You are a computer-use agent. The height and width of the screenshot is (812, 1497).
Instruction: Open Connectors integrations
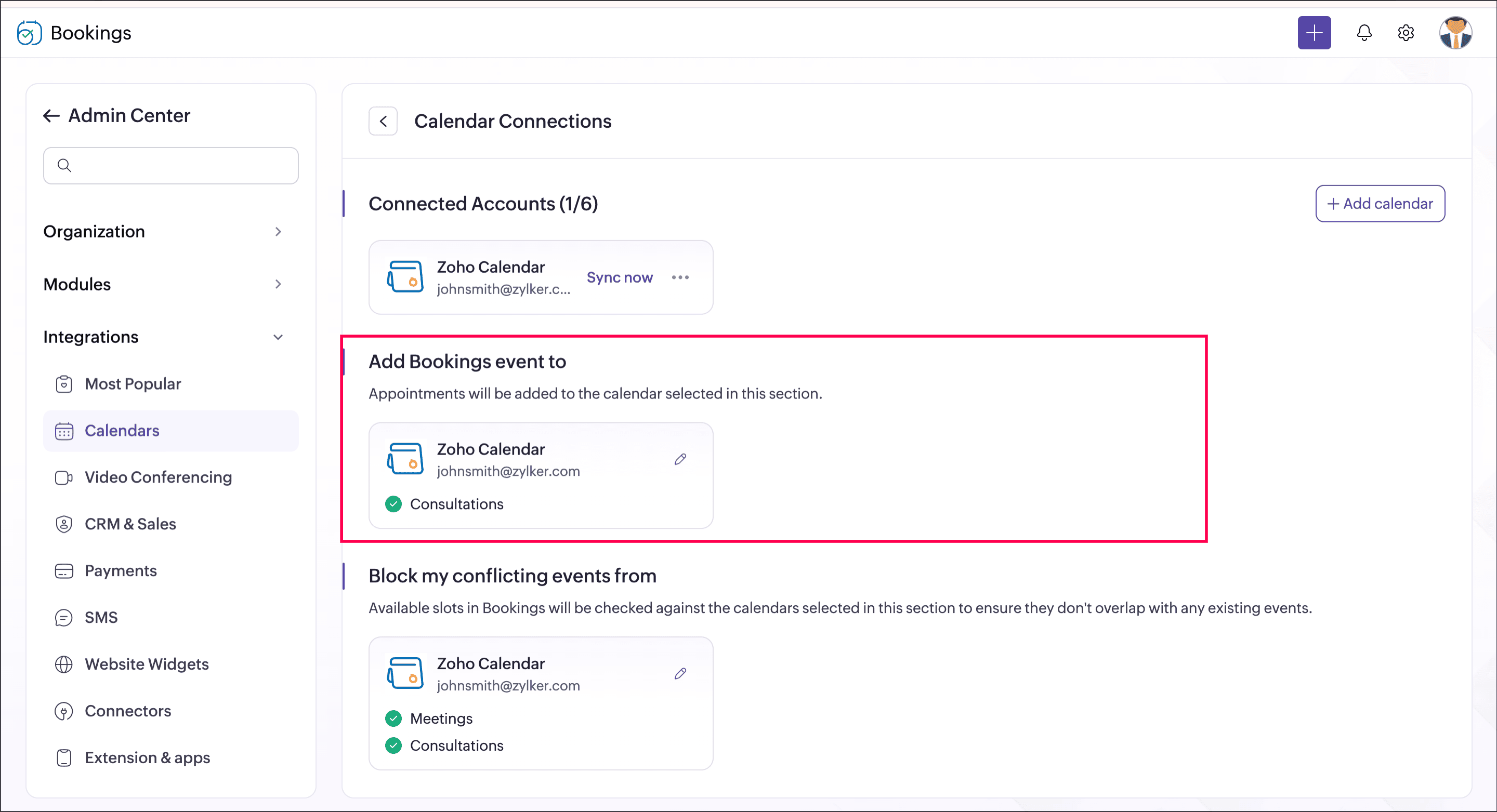(x=171, y=711)
